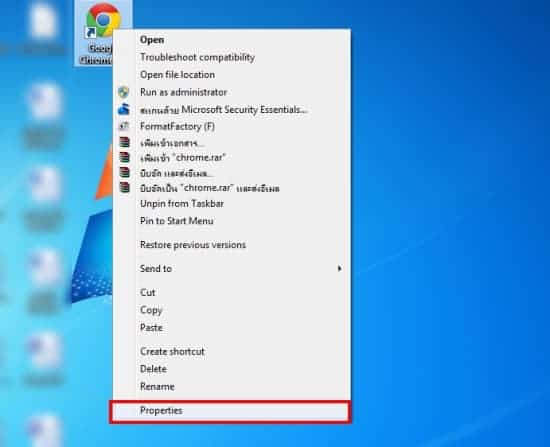Choose Unpin from Taskbar
550x447 pixels.
[x=182, y=204]
